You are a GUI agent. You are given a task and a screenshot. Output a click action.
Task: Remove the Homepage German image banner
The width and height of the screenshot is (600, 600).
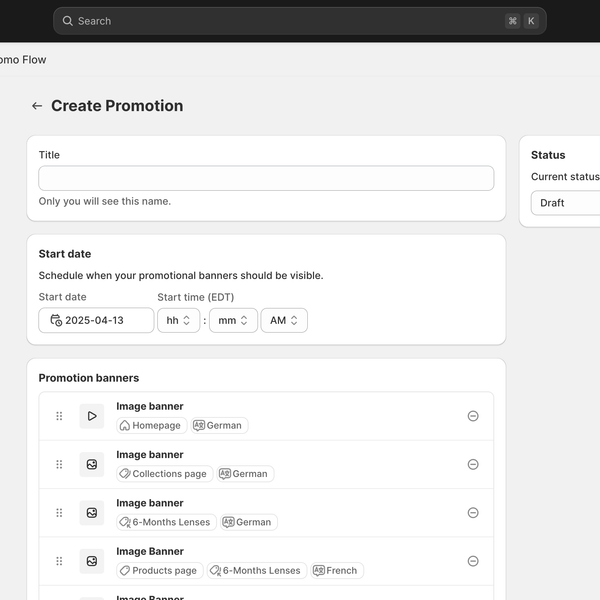pyautogui.click(x=473, y=416)
